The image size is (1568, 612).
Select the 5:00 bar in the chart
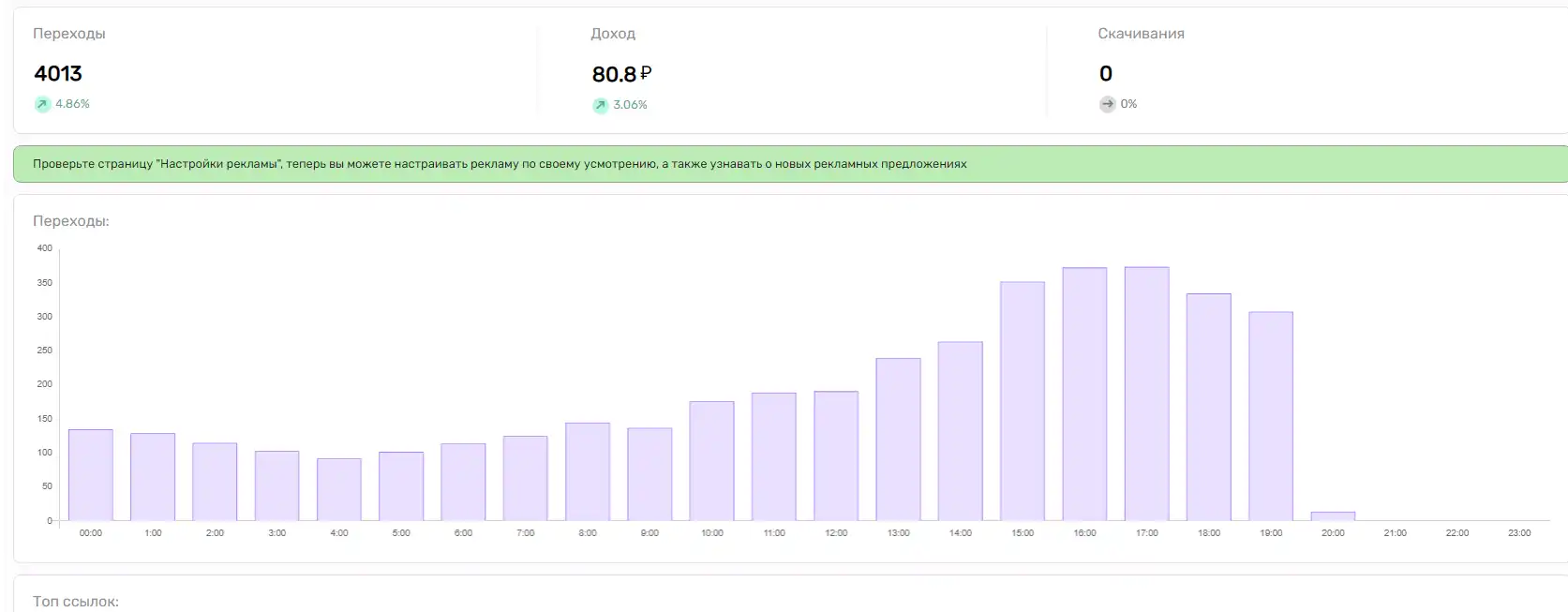coord(401,486)
